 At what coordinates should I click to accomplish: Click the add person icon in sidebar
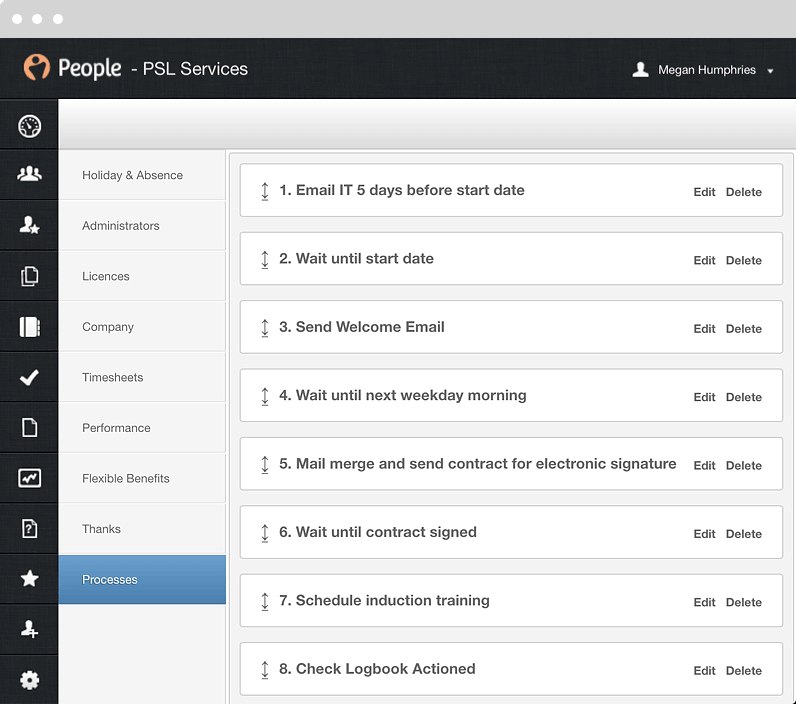point(29,629)
